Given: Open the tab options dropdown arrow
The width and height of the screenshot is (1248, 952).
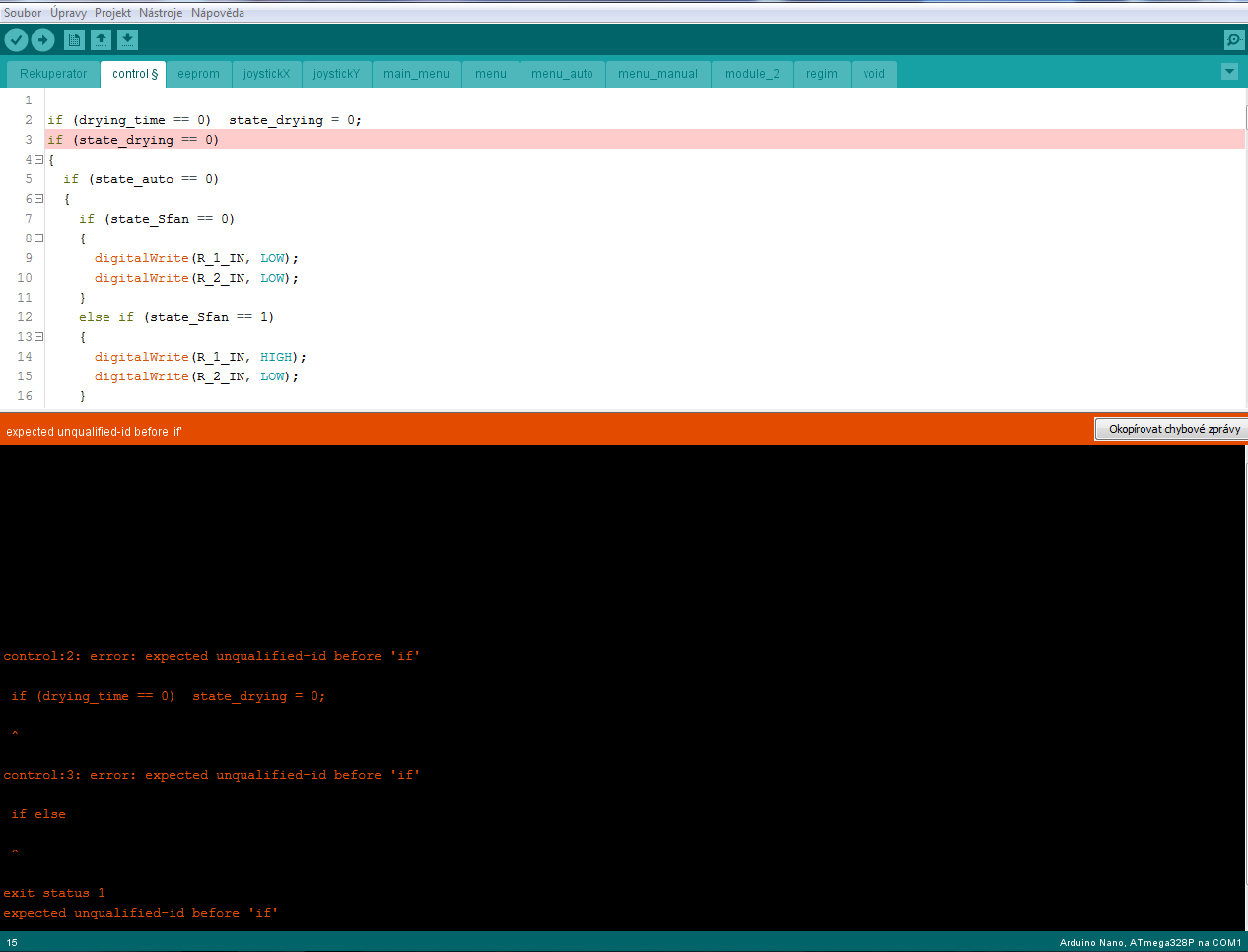Looking at the screenshot, I should [1229, 72].
